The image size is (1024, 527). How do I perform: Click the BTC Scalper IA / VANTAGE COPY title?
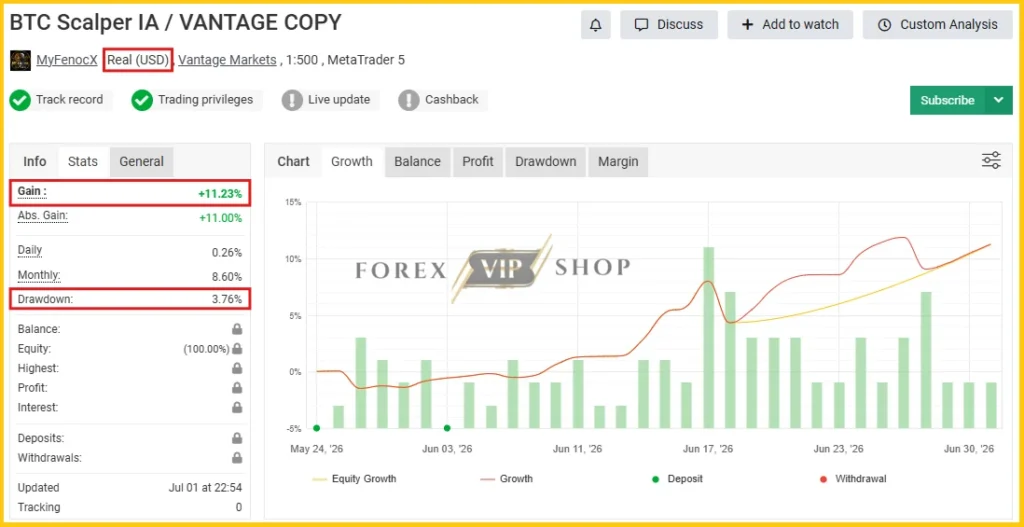pos(175,23)
